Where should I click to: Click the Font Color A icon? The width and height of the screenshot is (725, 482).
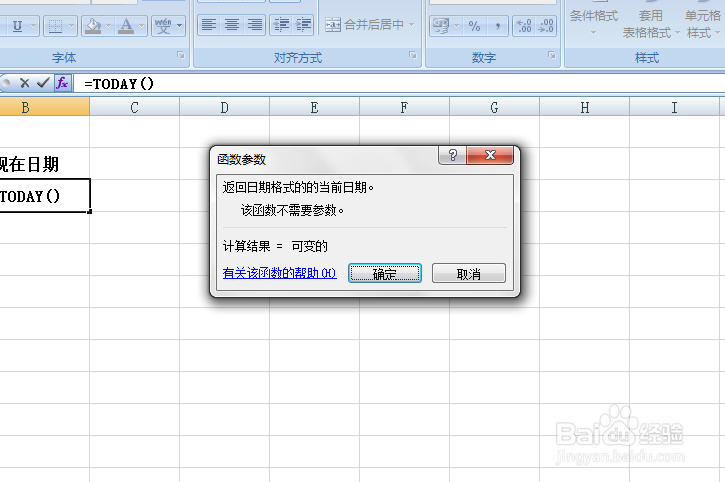click(x=126, y=25)
